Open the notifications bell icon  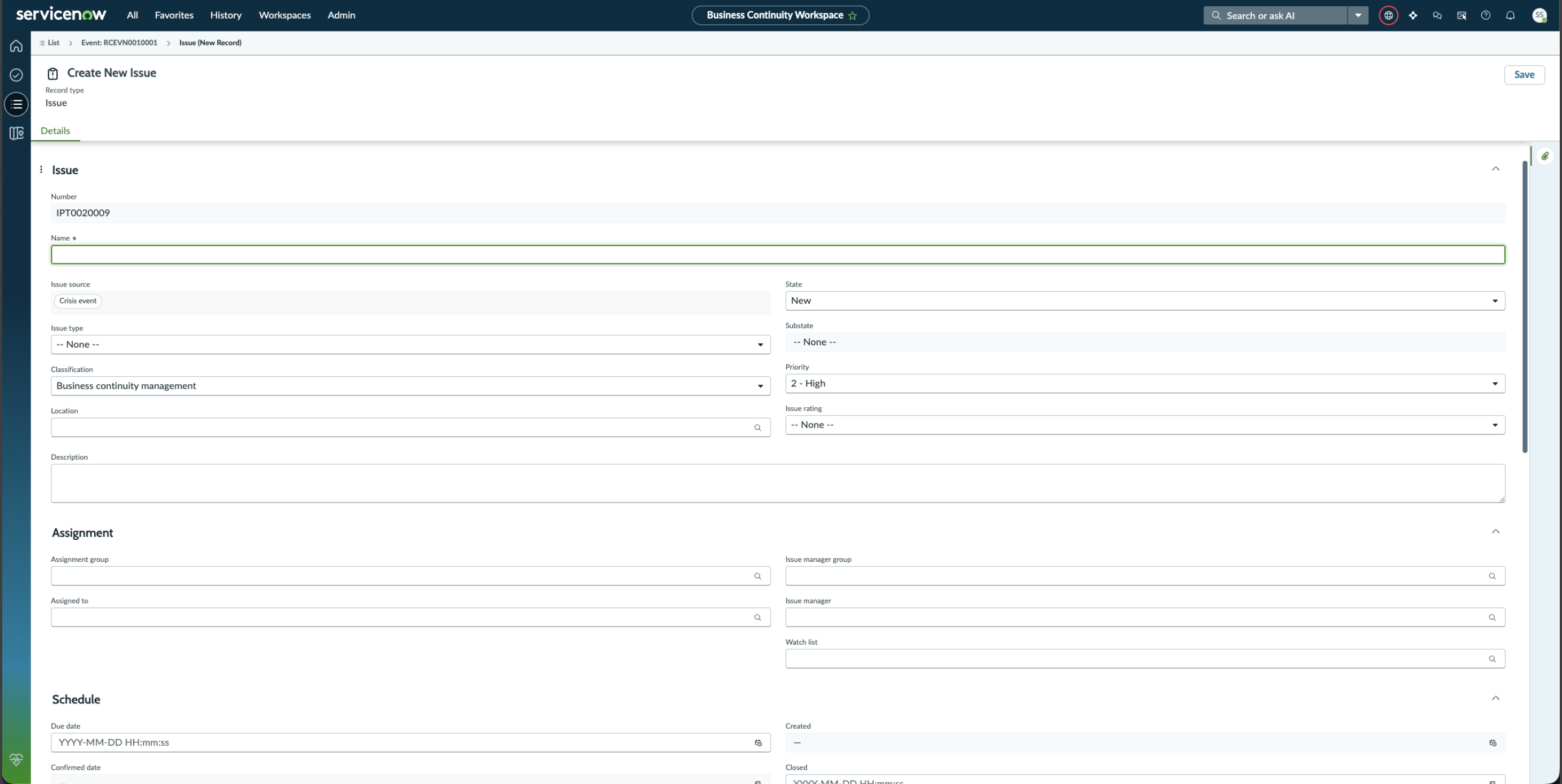1511,16
